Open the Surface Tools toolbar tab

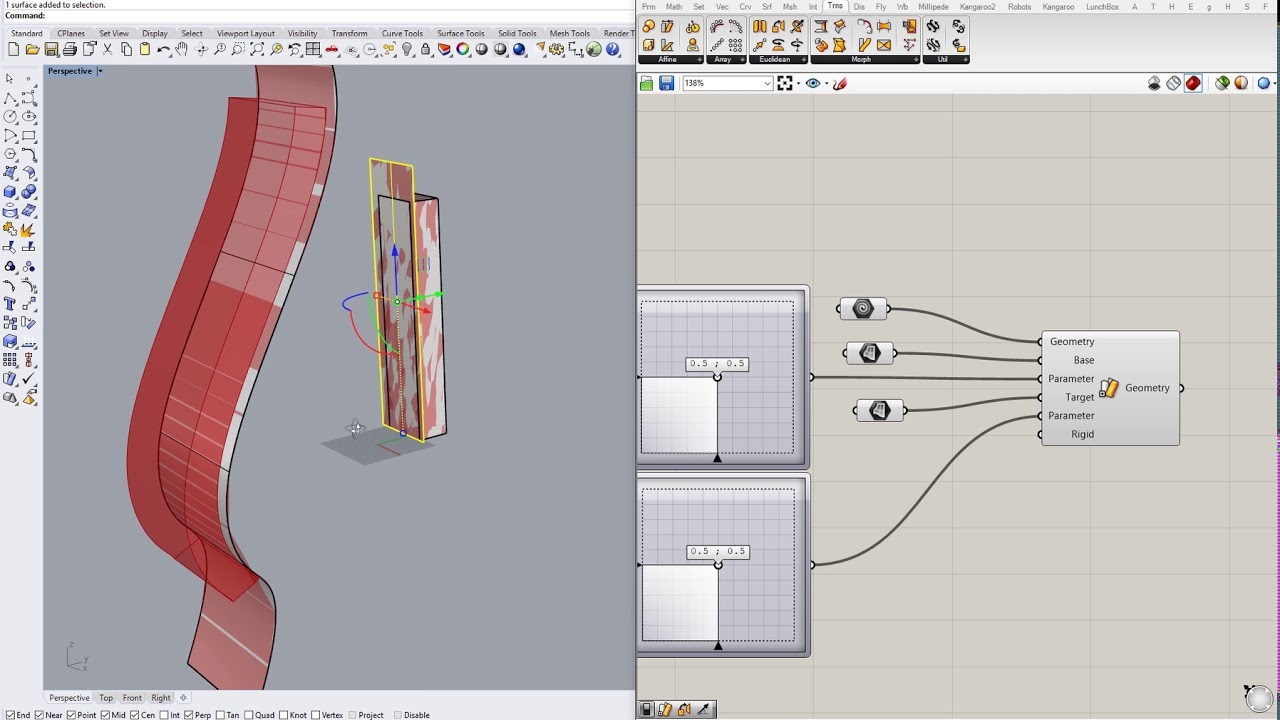(460, 33)
